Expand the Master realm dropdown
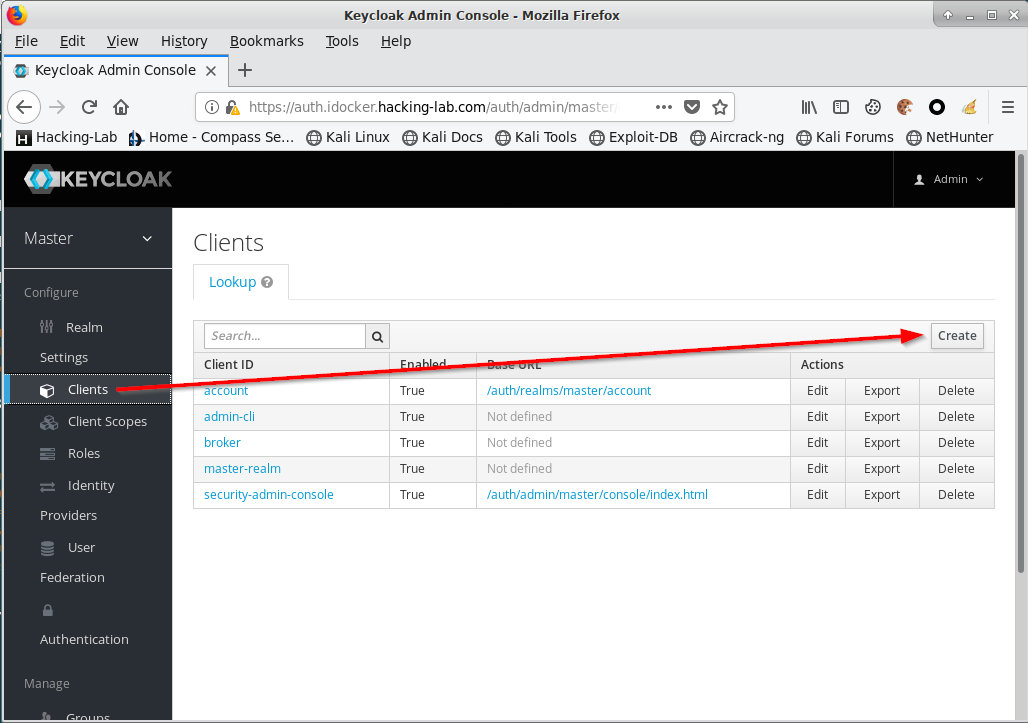Viewport: 1028px width, 723px height. coord(88,239)
